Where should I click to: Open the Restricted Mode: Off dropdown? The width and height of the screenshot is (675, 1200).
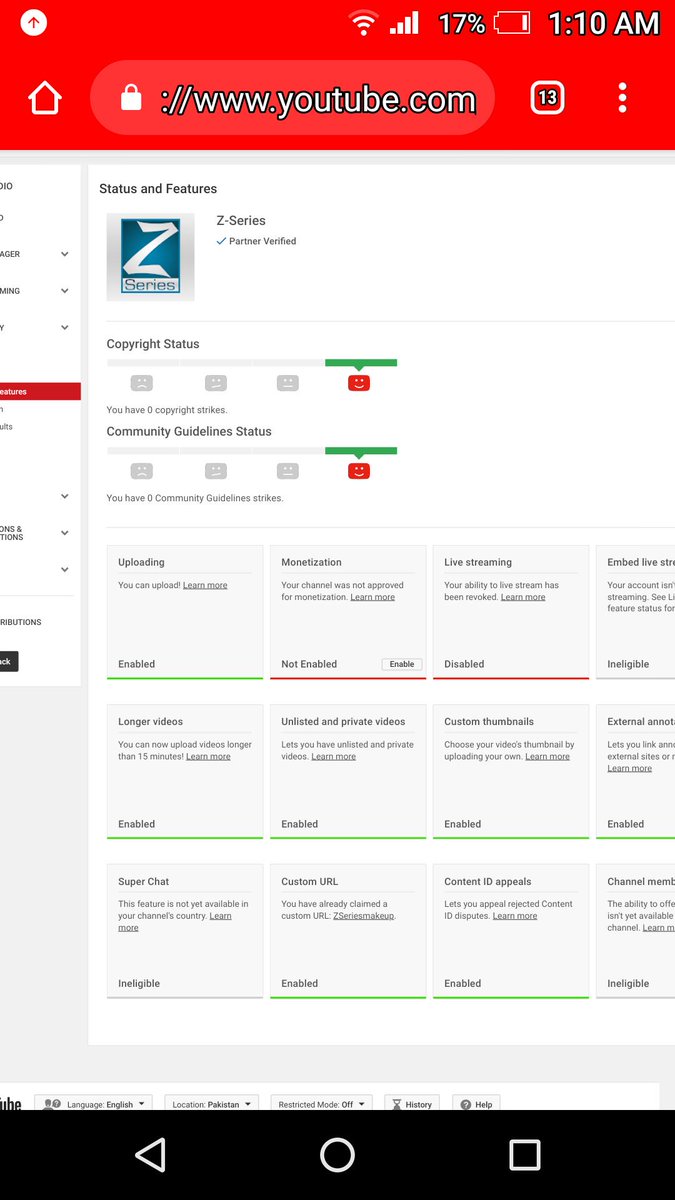320,1104
